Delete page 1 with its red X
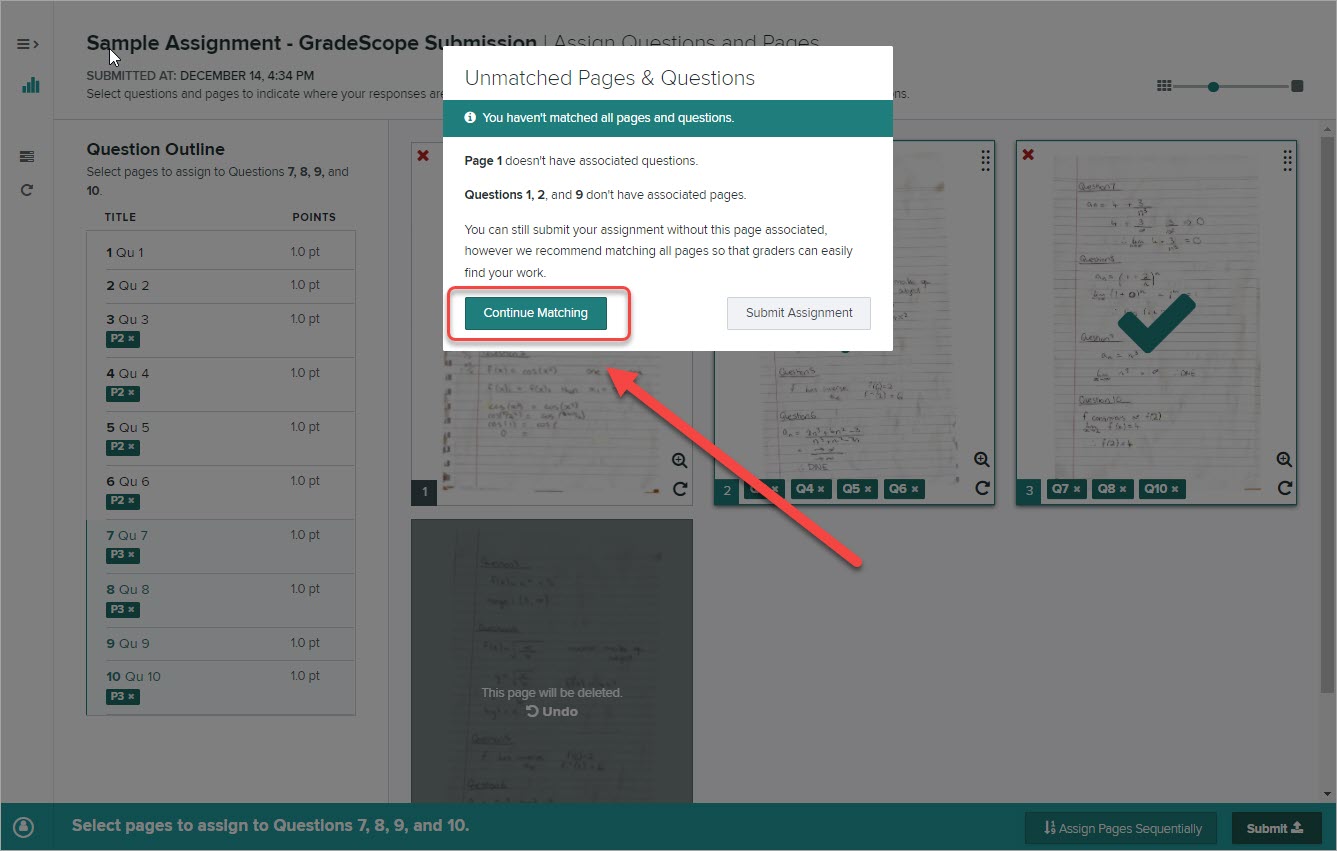 coord(423,155)
